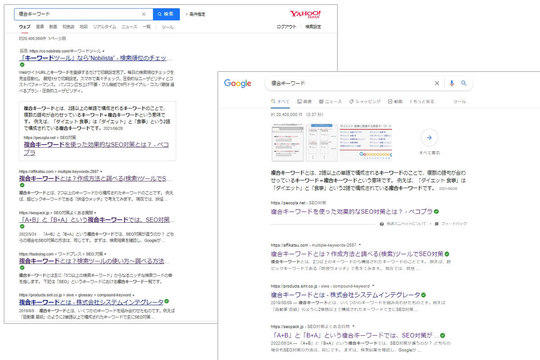Open Yahoo result 株式会社システムインテグレータ
This screenshot has height=360, width=540.
pyautogui.click(x=91, y=302)
